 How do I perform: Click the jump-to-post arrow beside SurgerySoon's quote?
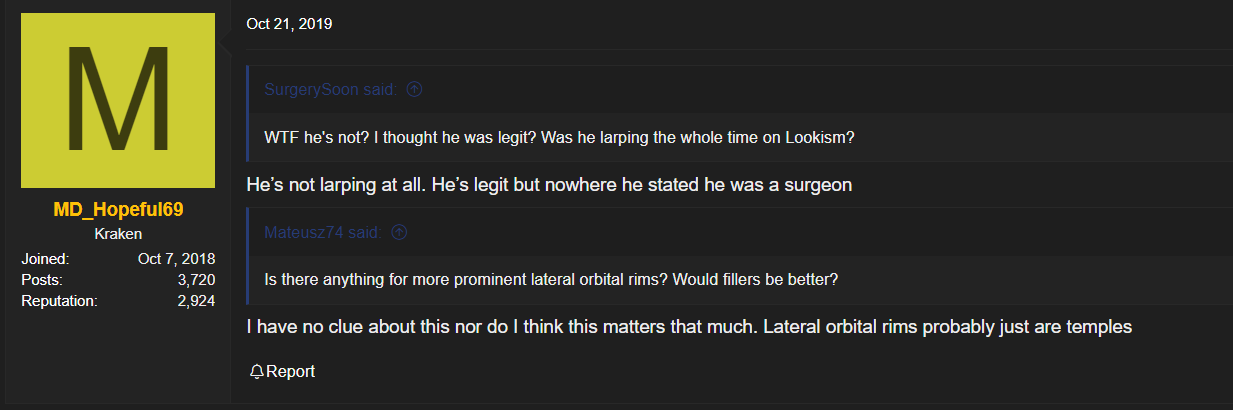click(x=415, y=89)
